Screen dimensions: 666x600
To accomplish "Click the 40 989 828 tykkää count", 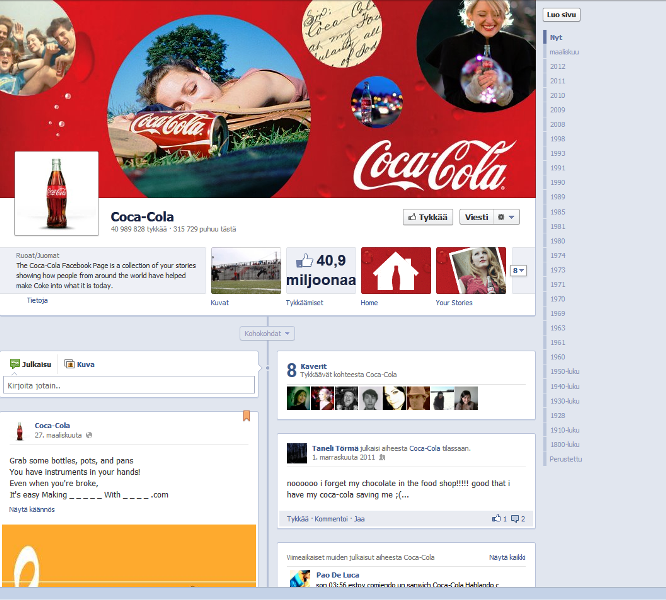I will click(138, 229).
